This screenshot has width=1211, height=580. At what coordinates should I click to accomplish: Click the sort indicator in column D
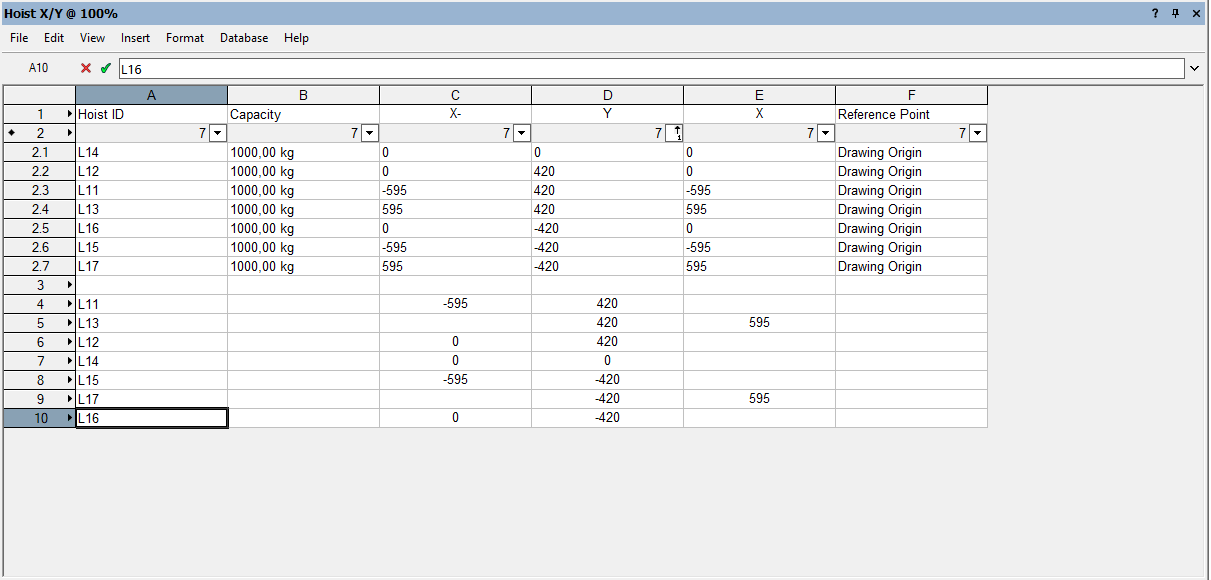pos(674,133)
